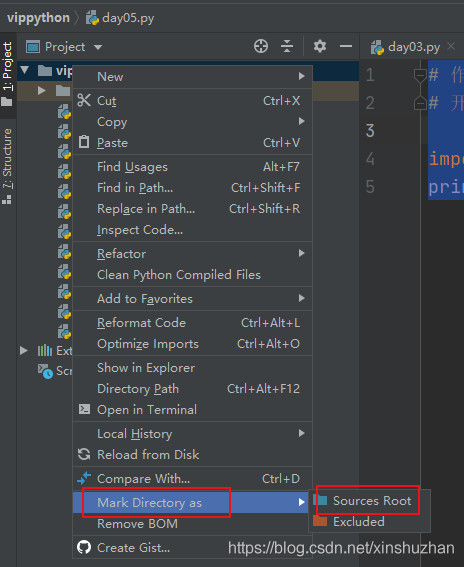464x567 pixels.
Task: Click the orange Excluded folder icon
Action: click(320, 521)
